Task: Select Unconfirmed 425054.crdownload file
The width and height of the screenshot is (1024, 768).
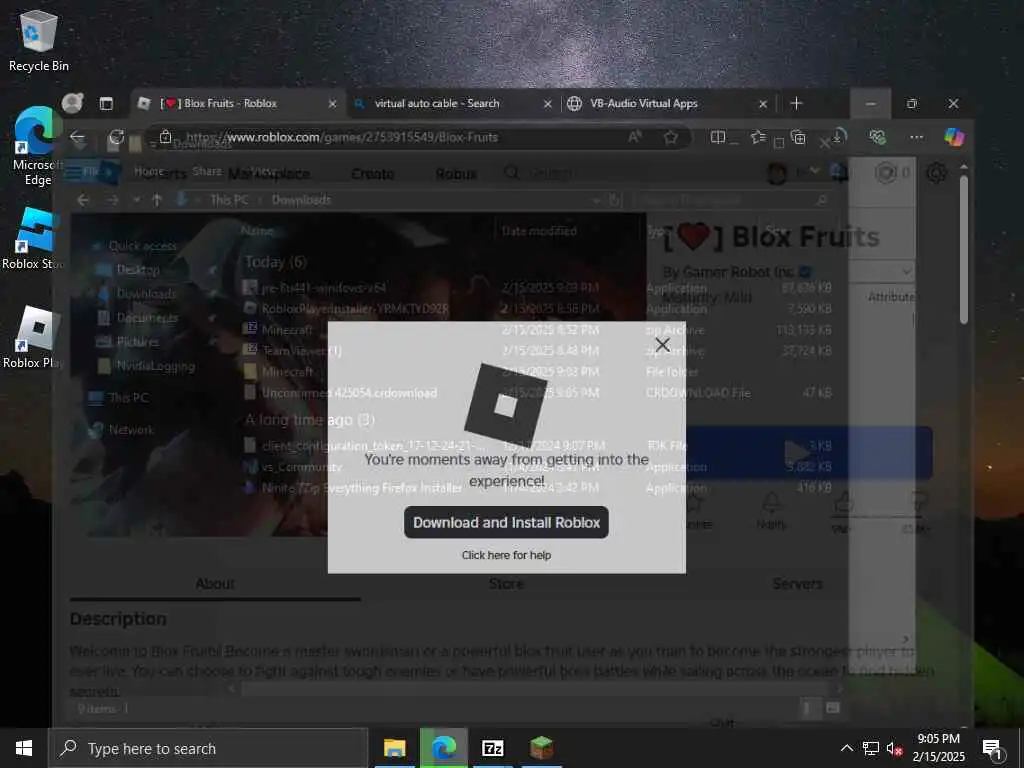Action: click(x=349, y=393)
